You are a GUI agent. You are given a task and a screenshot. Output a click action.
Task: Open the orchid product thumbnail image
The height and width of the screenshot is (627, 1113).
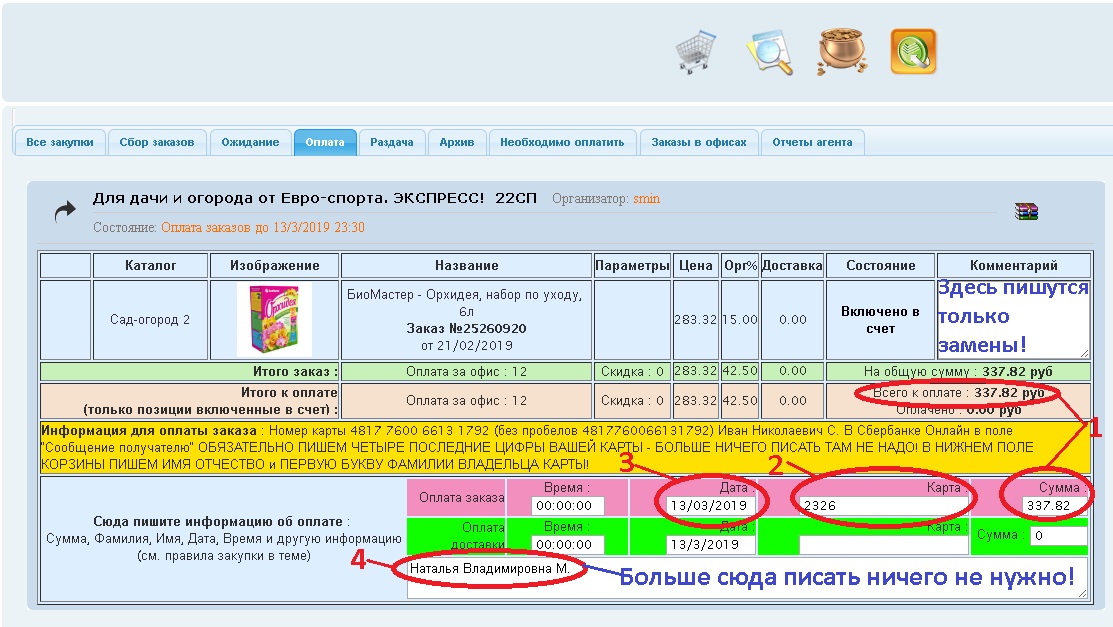click(x=274, y=320)
